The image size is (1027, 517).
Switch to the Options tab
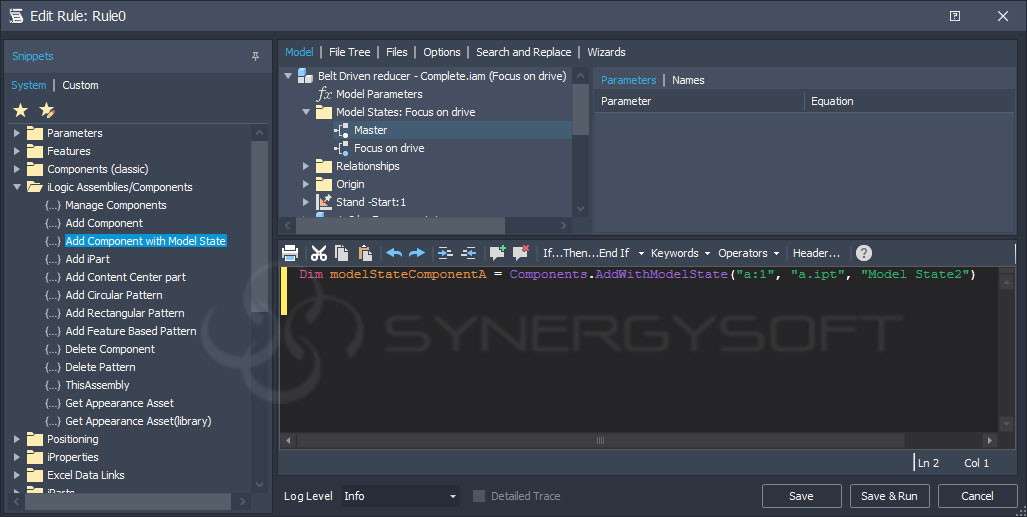click(x=441, y=52)
